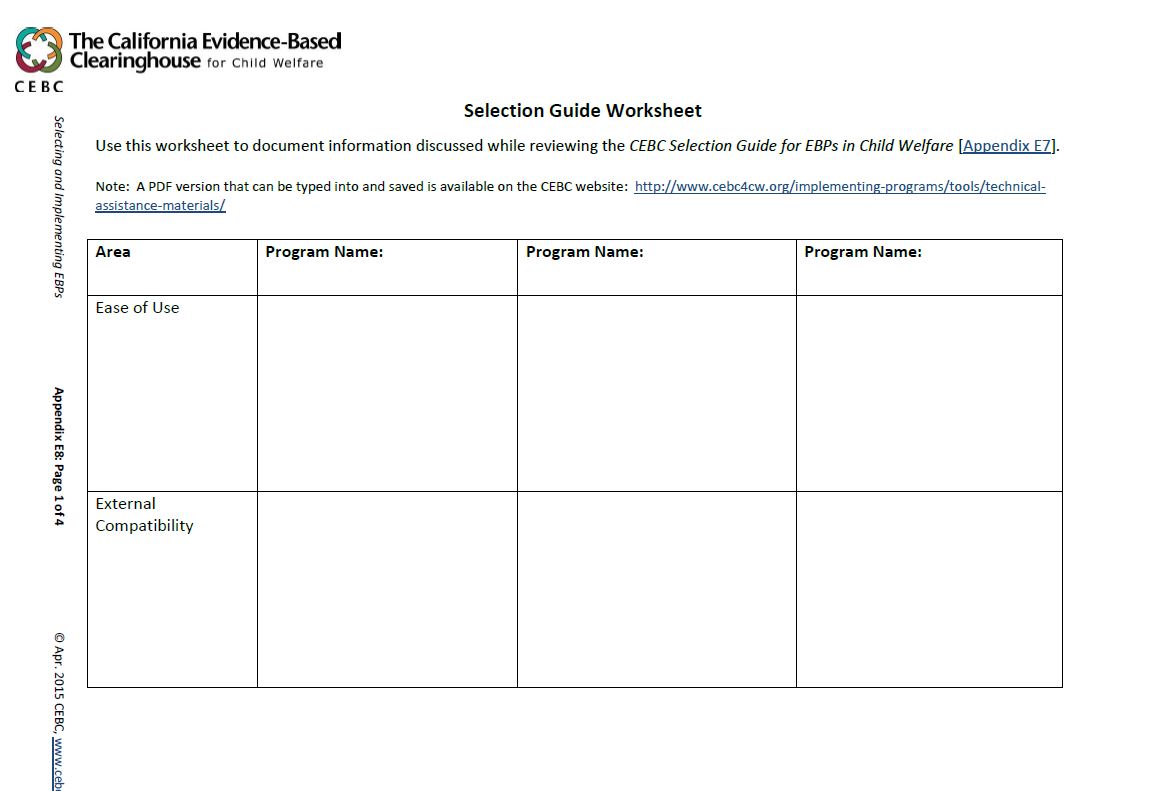Screen dimensions: 1149x791
Task: Click the assistance-materials/ link continuation
Action: pyautogui.click(x=160, y=205)
